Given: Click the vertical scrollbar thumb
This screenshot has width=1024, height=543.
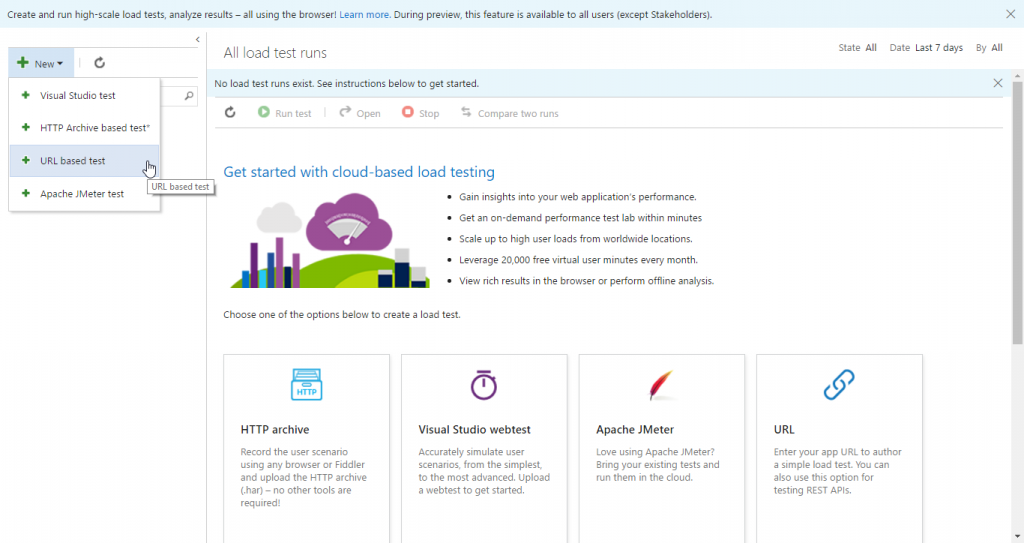Looking at the screenshot, I should coord(1017,213).
